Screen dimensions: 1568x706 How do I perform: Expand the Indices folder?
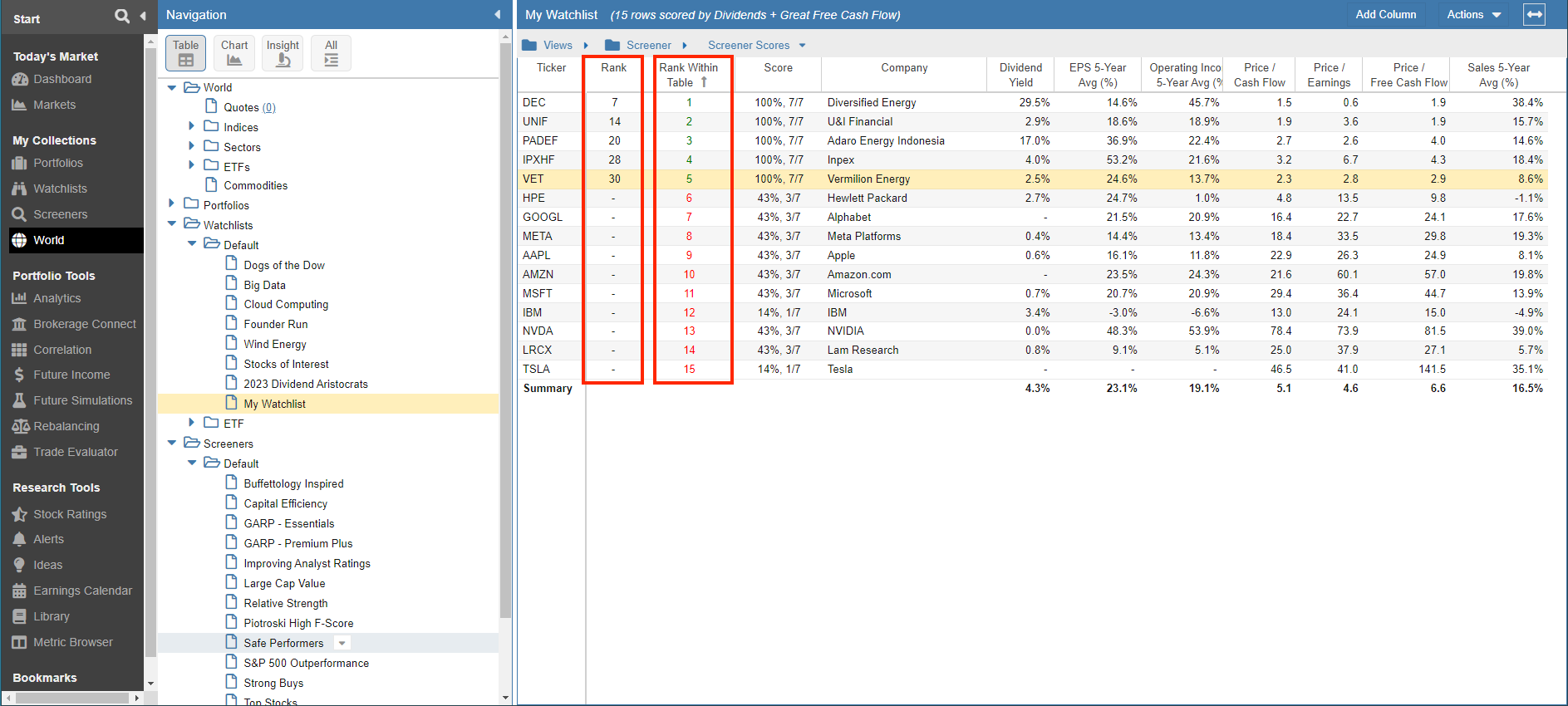(x=191, y=126)
